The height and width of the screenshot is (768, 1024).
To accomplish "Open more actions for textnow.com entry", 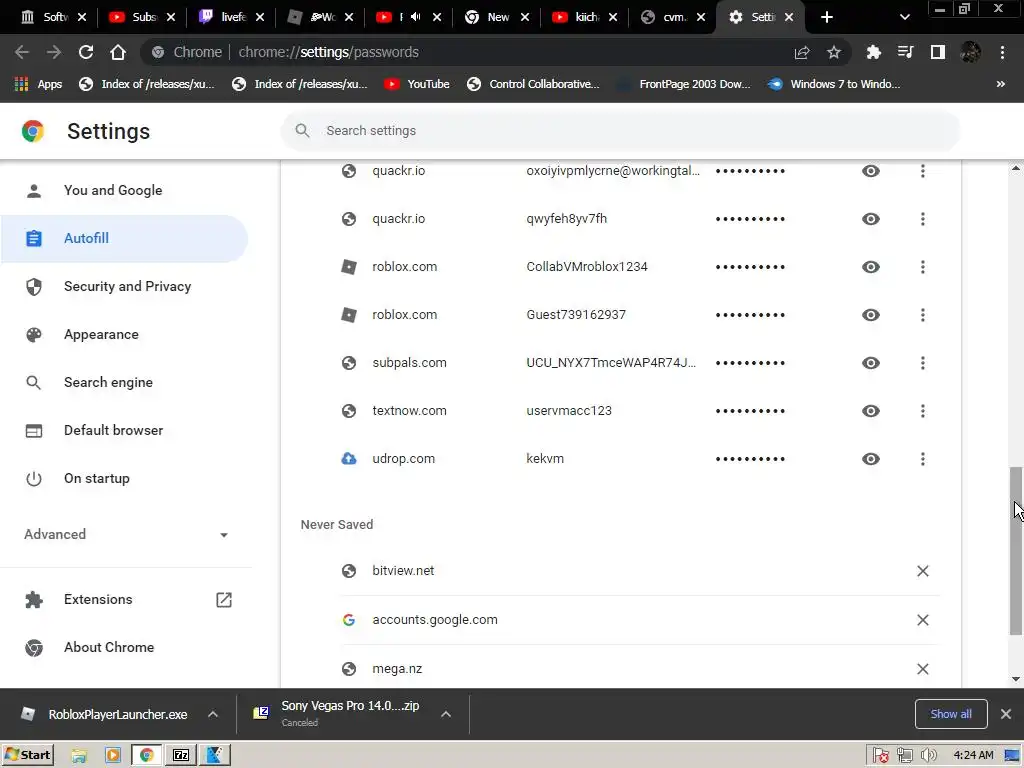I will click(922, 411).
